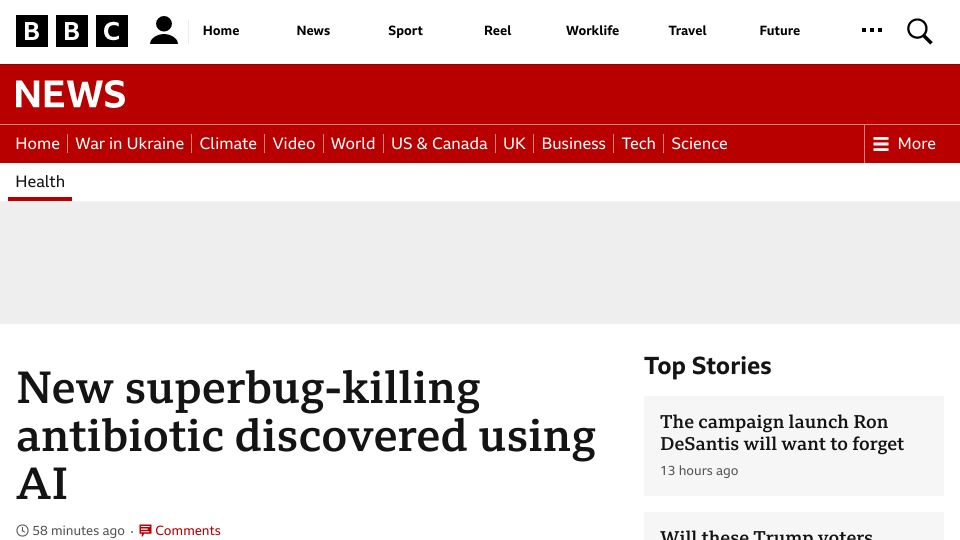Screen dimensions: 960x540
Task: Select the US & Canada section
Action: point(439,143)
